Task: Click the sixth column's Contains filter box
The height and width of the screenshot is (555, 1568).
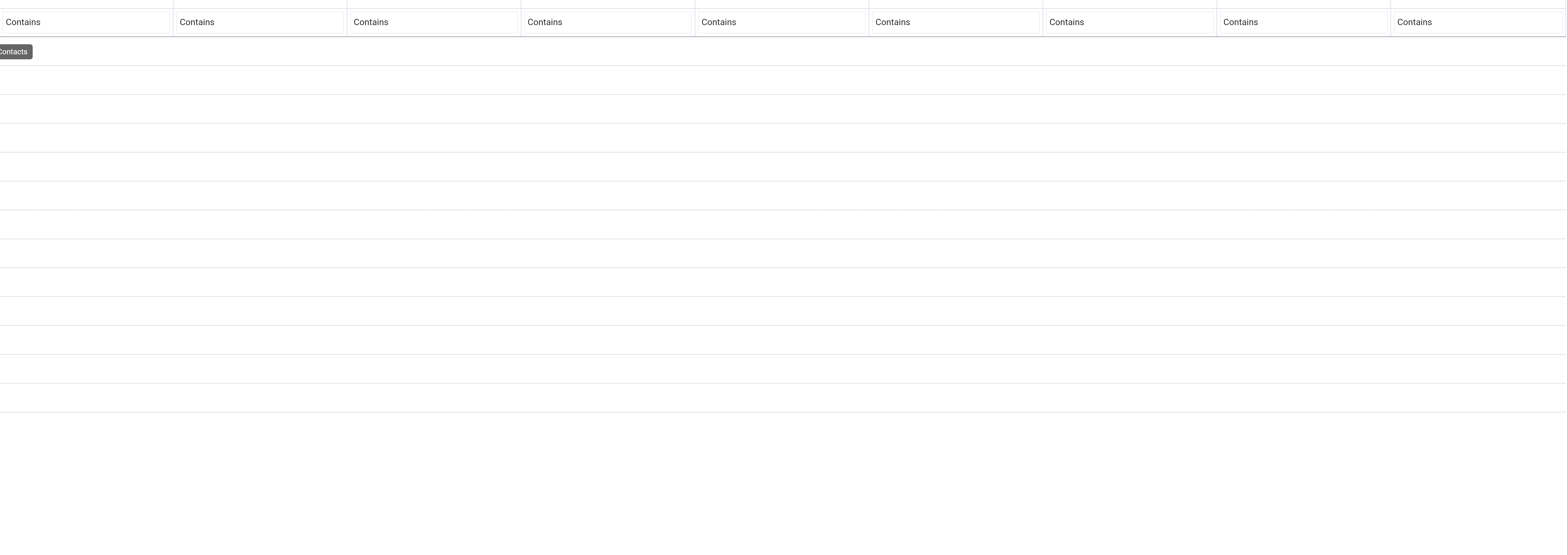Action: pos(955,22)
